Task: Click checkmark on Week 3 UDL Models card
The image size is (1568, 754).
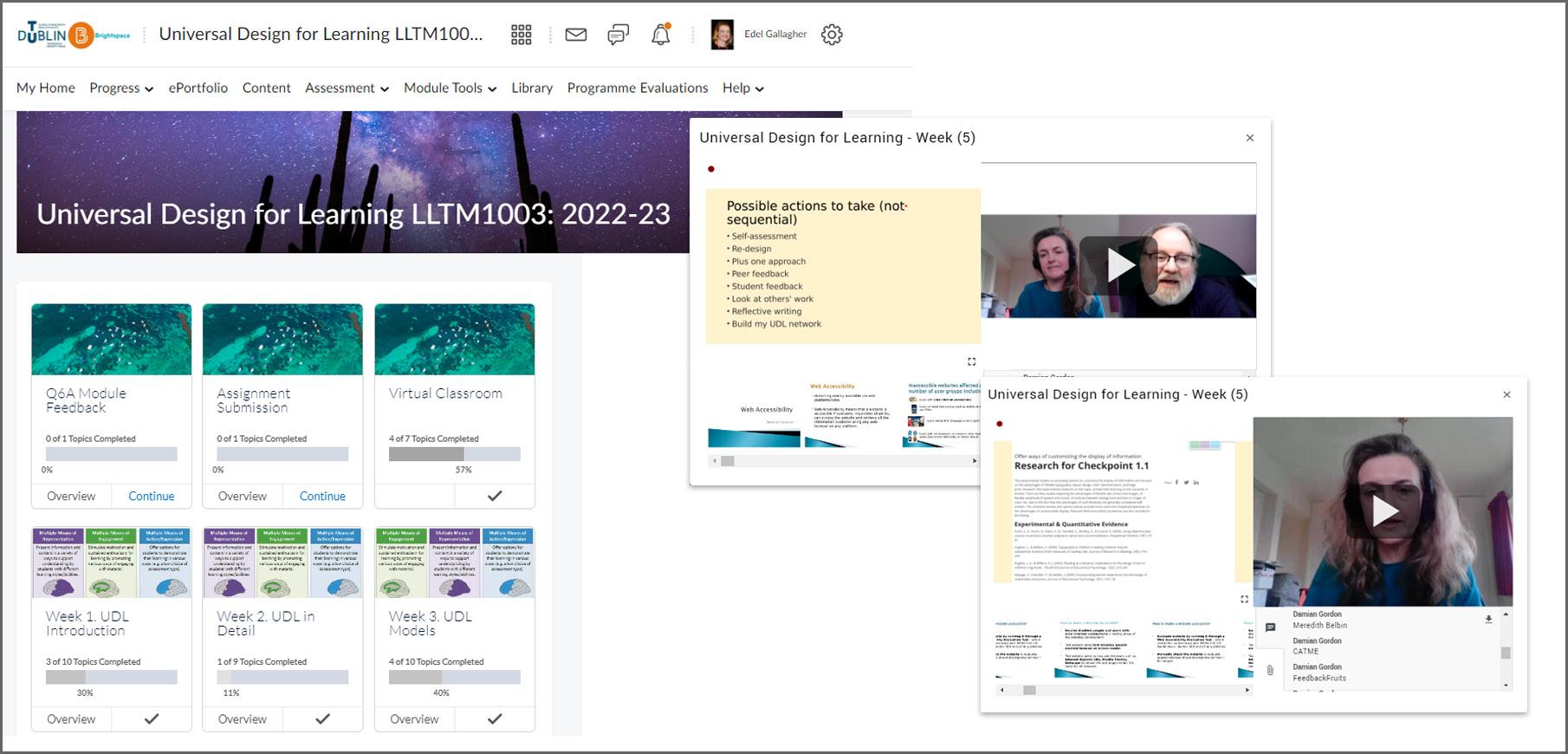Action: 495,718
